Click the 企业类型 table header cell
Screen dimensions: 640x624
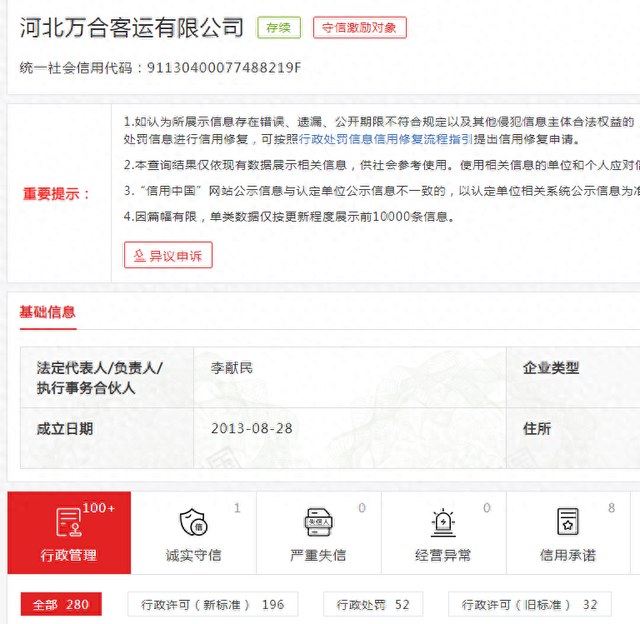tap(573, 377)
